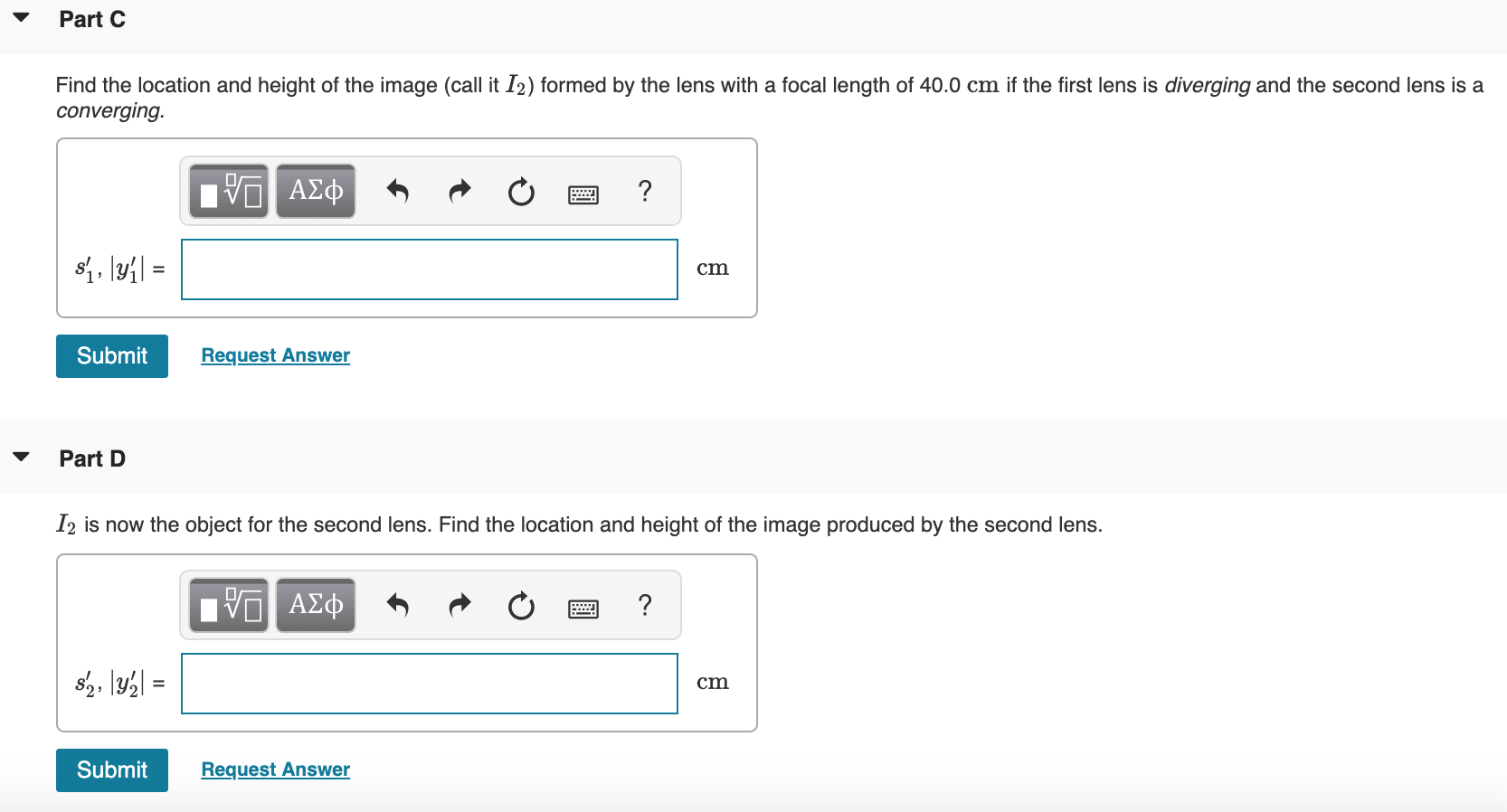Viewport: 1507px width, 812px height.
Task: Open the Greek symbols palette in Part C
Action: (x=315, y=191)
